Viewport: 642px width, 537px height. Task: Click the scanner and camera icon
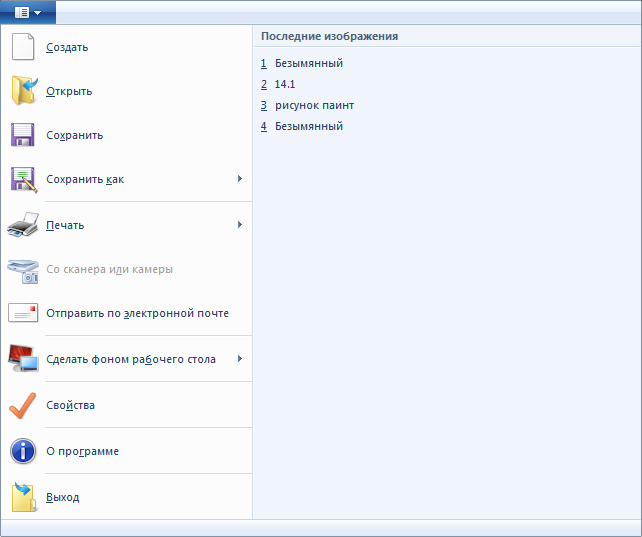pos(23,271)
